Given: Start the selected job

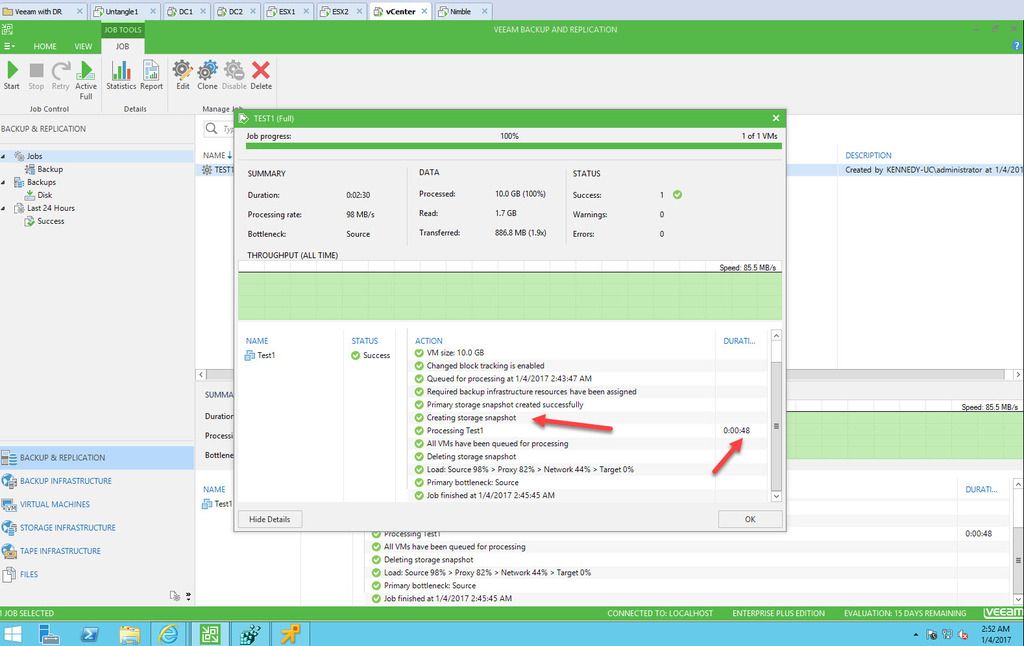Looking at the screenshot, I should (12, 75).
